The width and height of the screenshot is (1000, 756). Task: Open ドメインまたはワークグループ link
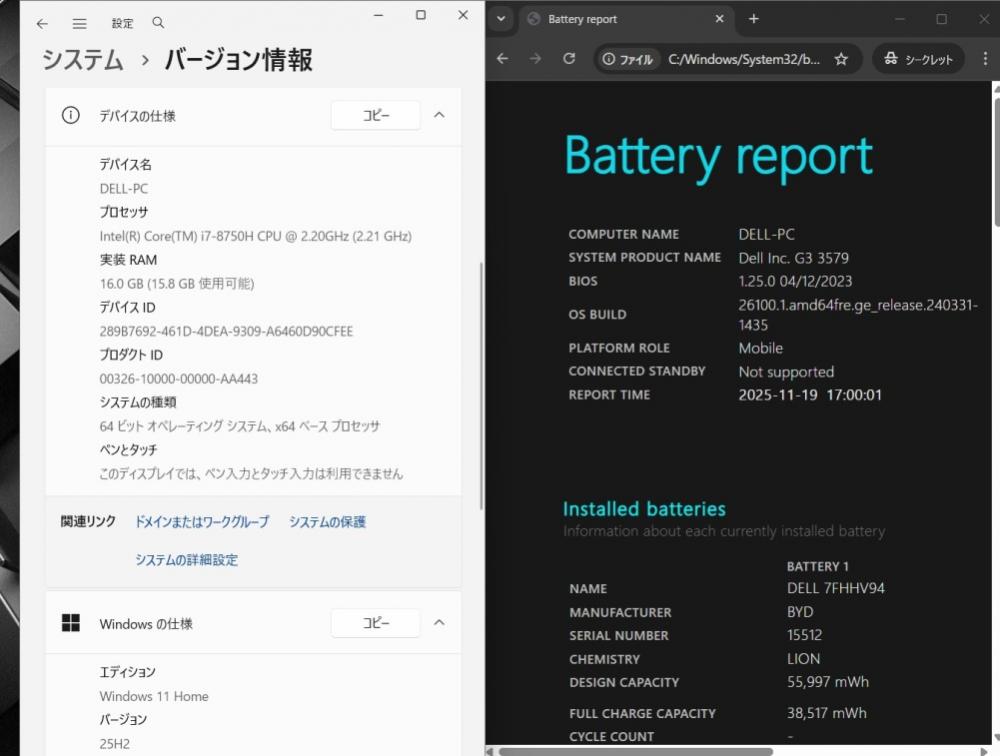(x=201, y=522)
